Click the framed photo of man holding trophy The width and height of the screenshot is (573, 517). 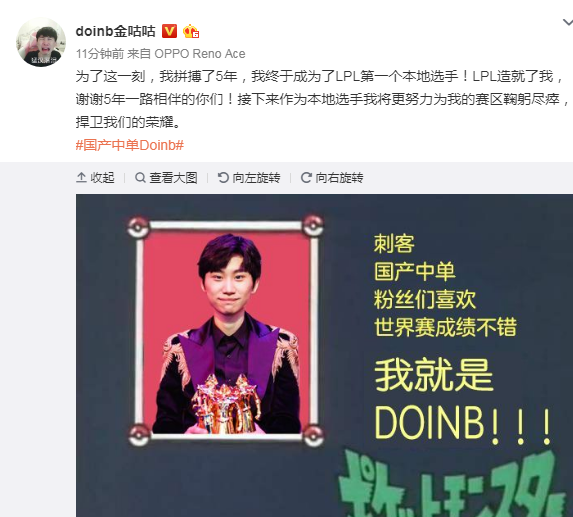226,330
